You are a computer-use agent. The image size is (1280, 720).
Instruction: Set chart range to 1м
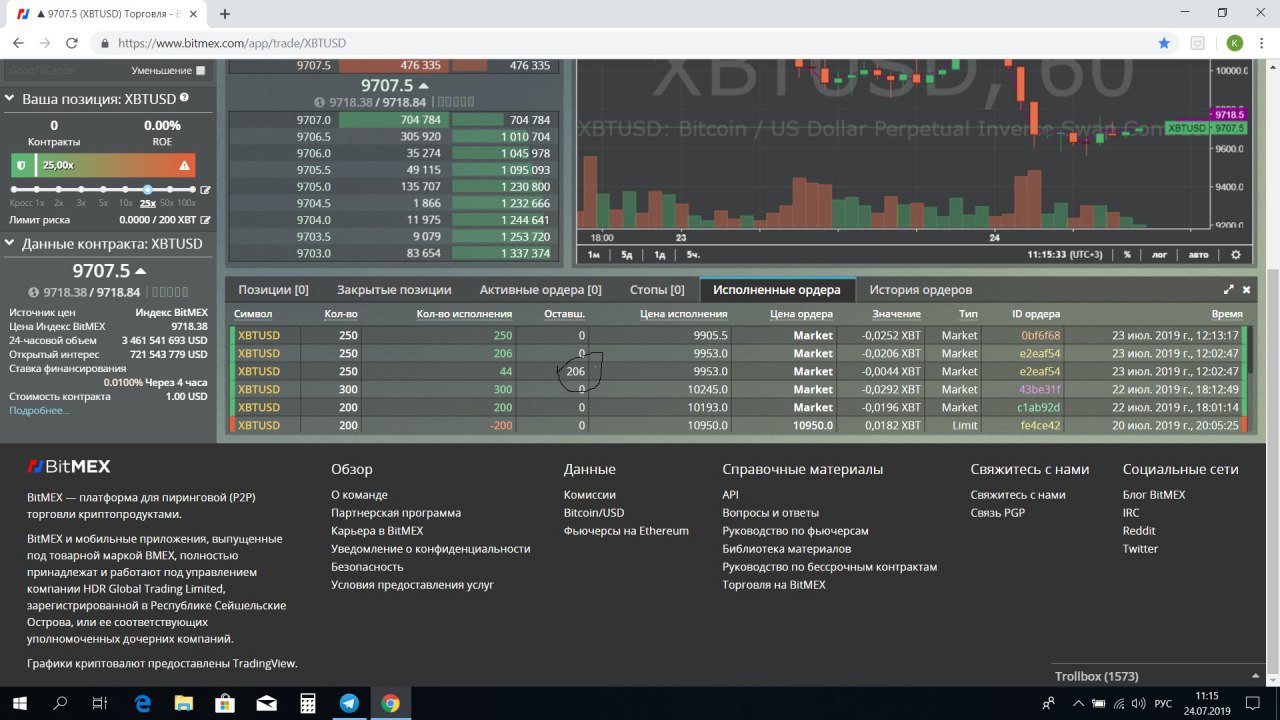[593, 254]
